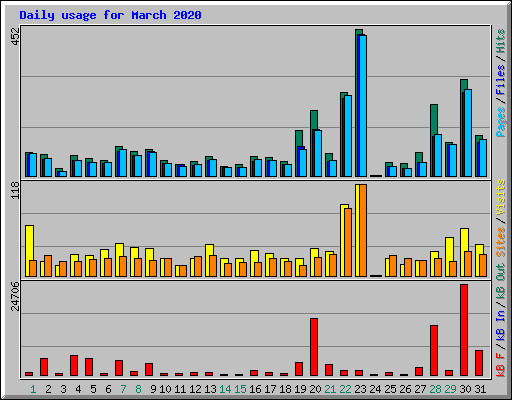Click the day 7 cyan pages bar
Screen dimensions: 512x400
[x=123, y=163]
